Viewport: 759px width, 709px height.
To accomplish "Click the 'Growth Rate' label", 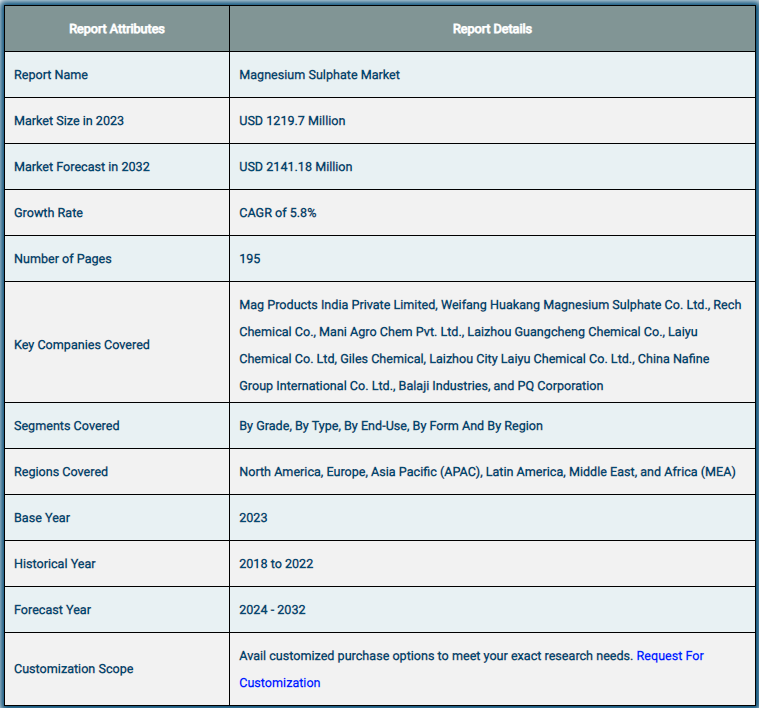I will [x=48, y=213].
